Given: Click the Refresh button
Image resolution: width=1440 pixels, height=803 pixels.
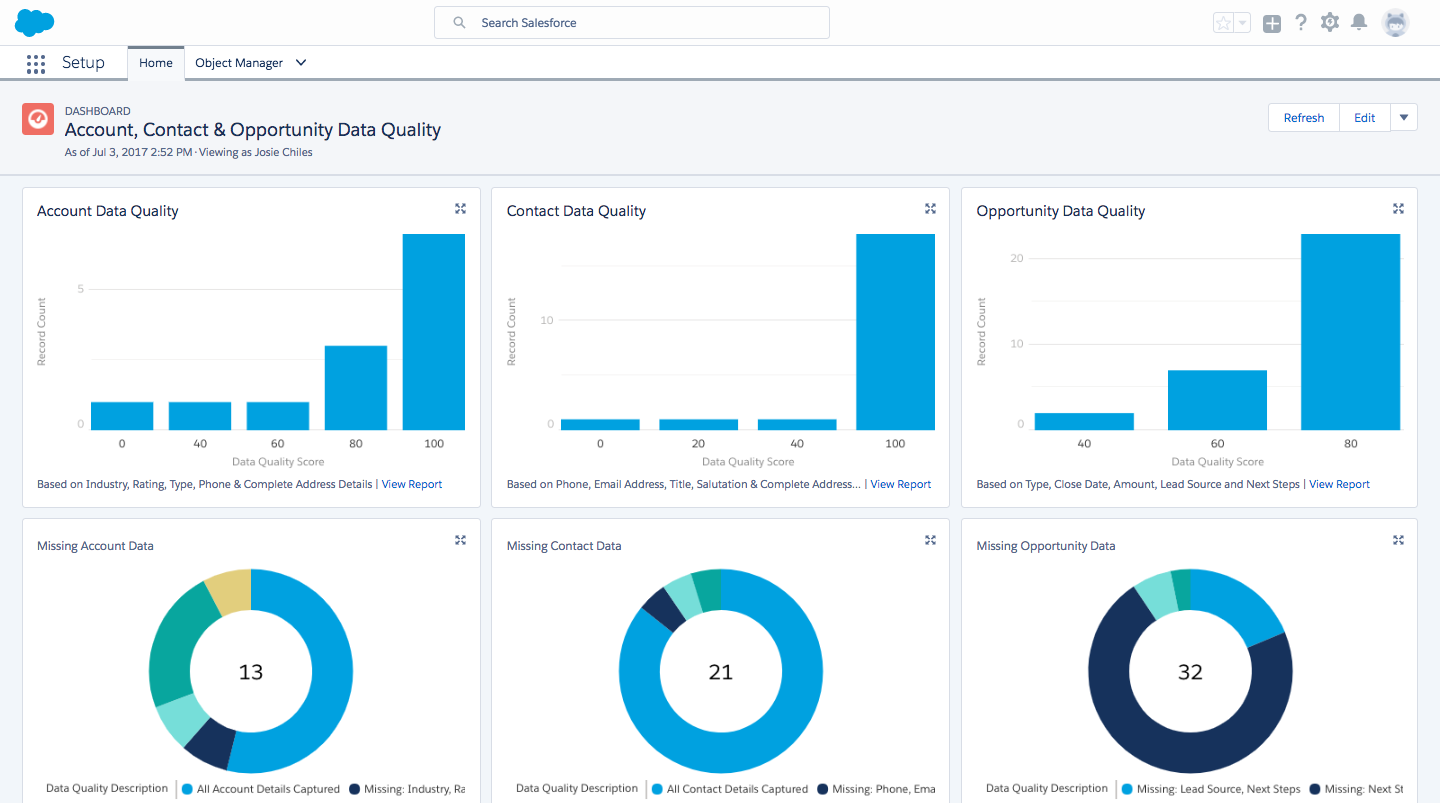Looking at the screenshot, I should 1303,117.
